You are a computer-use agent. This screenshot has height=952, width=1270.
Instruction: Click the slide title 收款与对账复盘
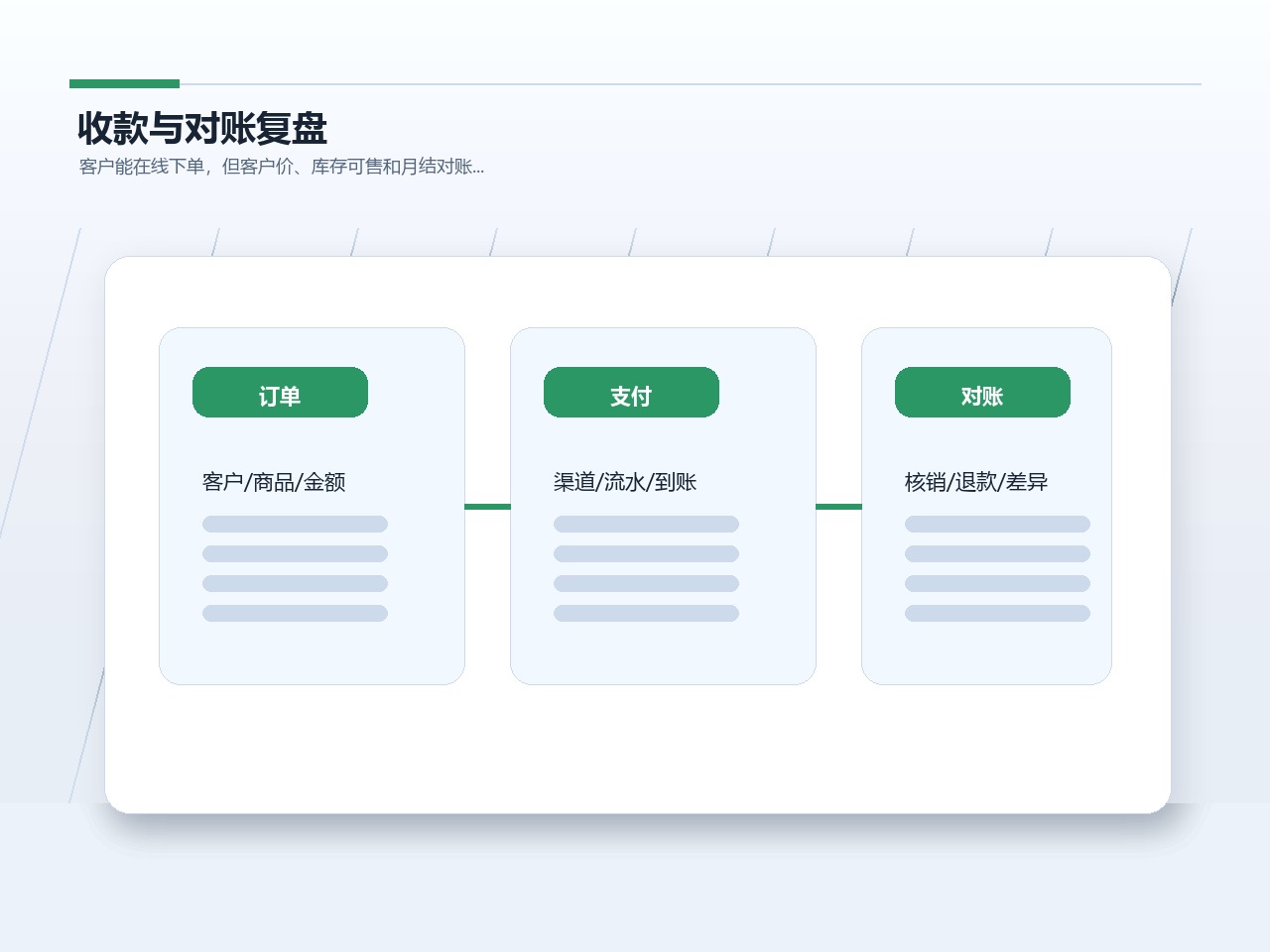[x=202, y=128]
